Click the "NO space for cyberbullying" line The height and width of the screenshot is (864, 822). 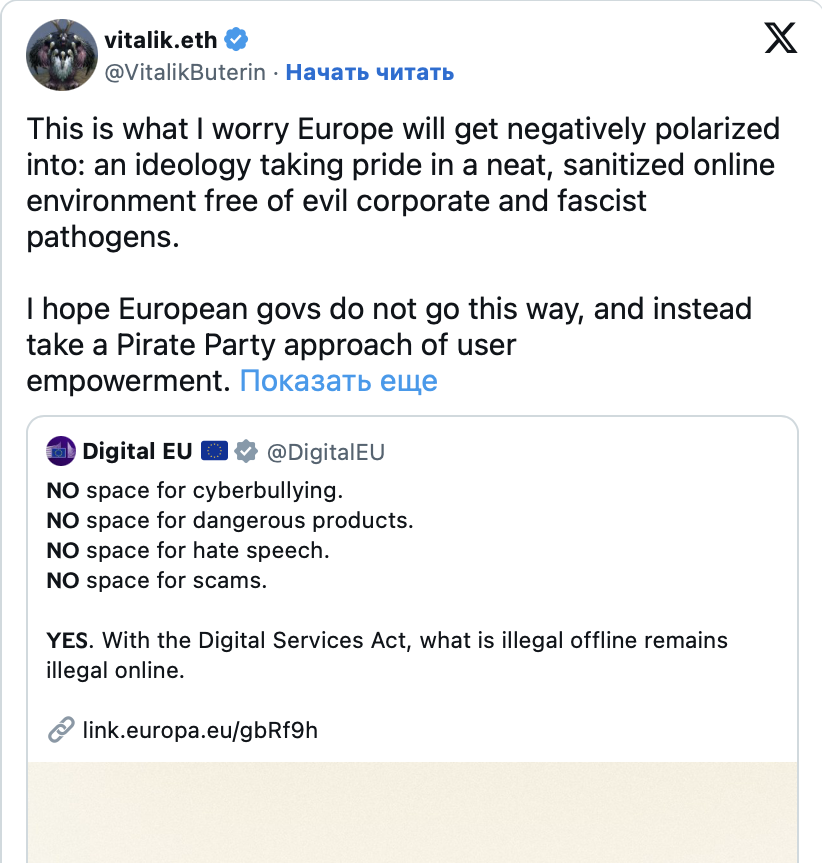click(x=195, y=491)
